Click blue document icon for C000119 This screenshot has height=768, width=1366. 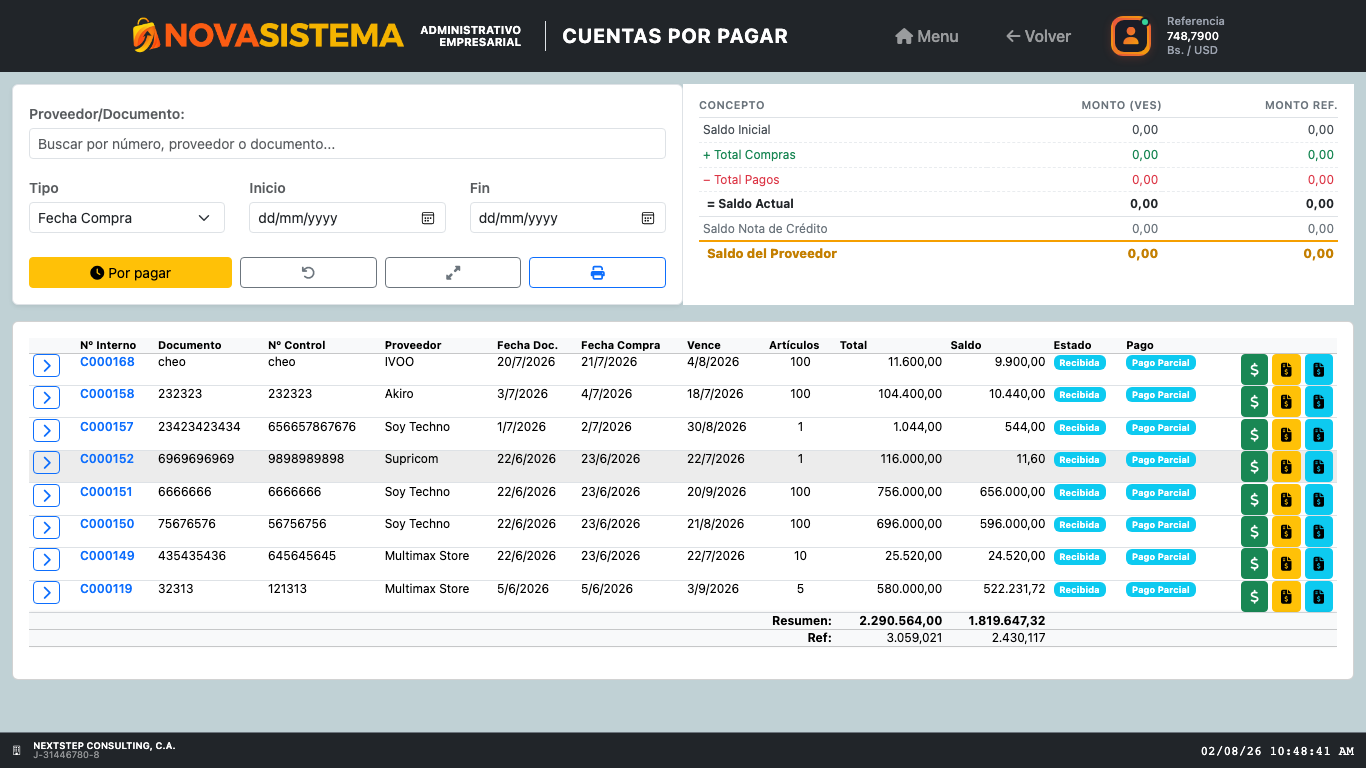click(x=1319, y=597)
